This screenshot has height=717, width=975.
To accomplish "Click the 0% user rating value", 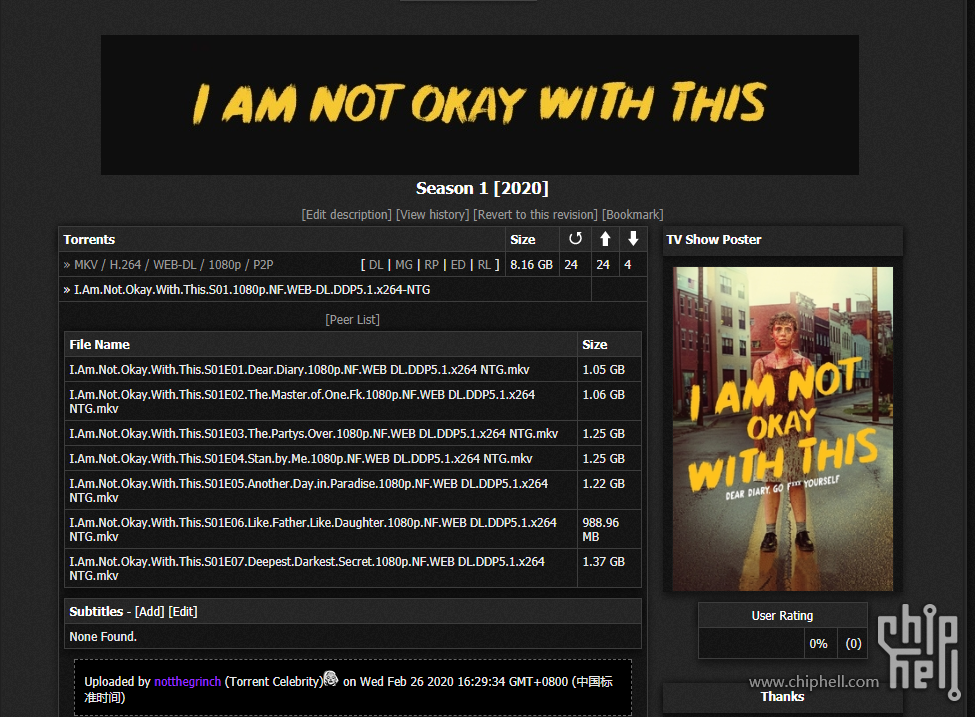I will 818,644.
